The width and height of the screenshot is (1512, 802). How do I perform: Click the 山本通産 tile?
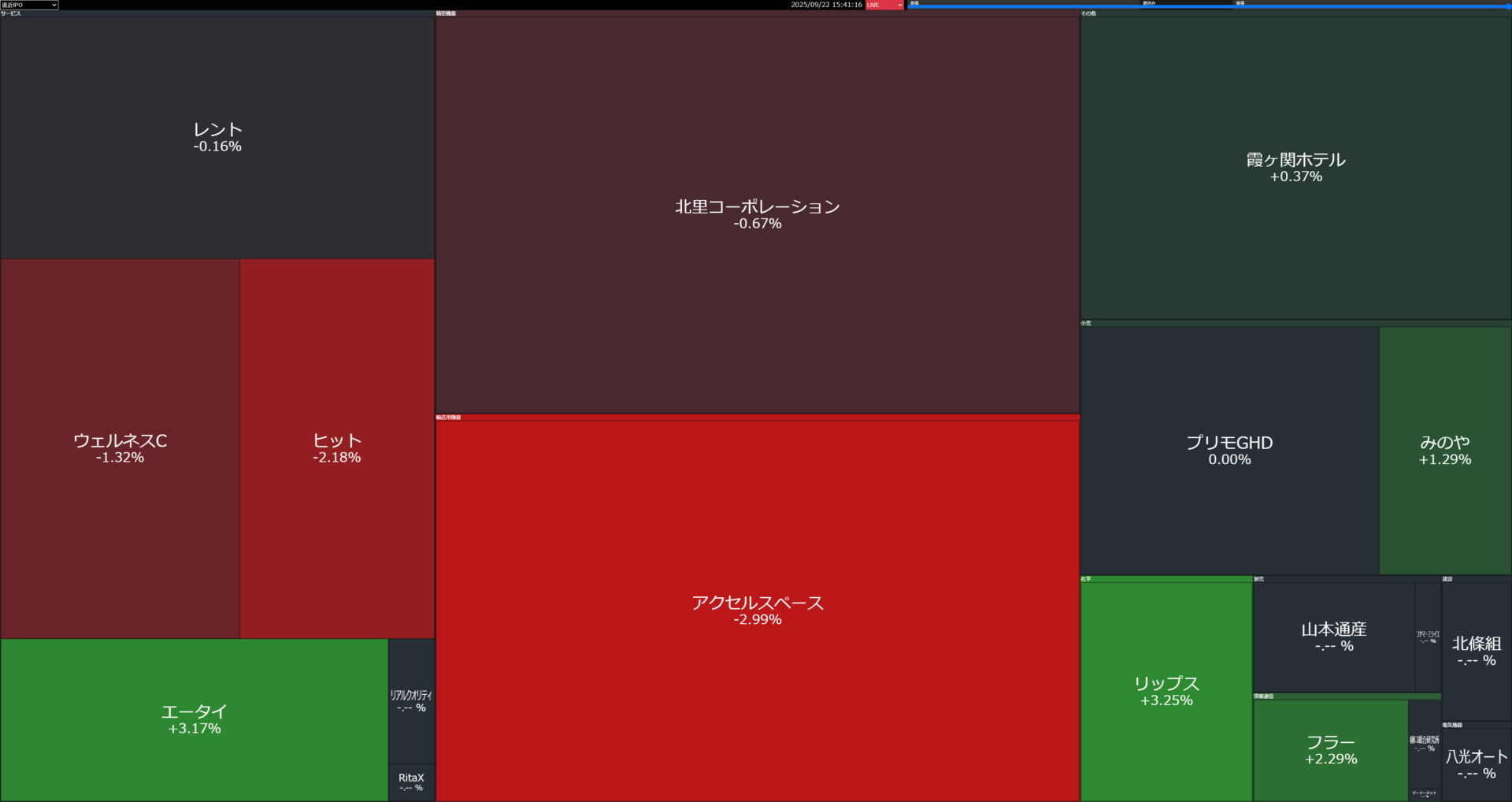[x=1333, y=637]
